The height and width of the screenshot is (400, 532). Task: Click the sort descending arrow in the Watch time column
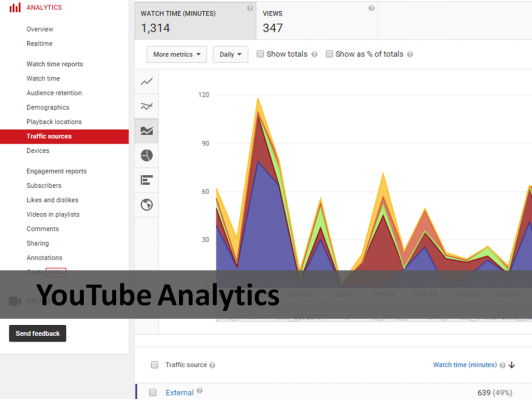pyautogui.click(x=512, y=365)
